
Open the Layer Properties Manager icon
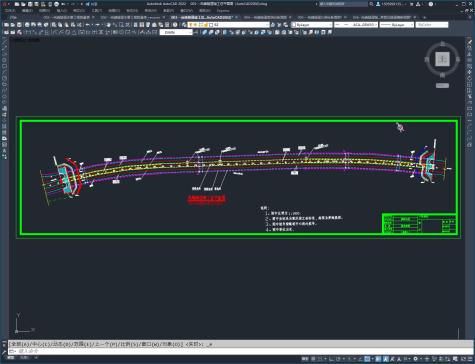pos(184,25)
